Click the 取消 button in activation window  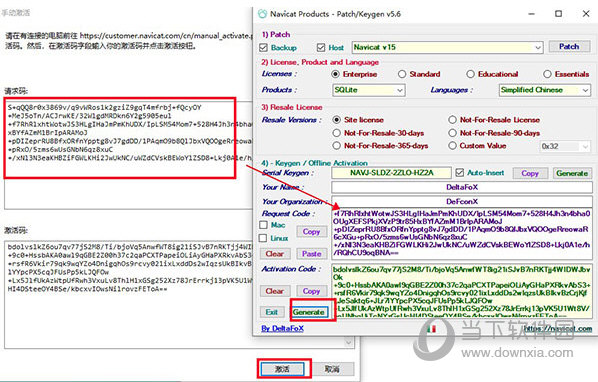point(332,369)
